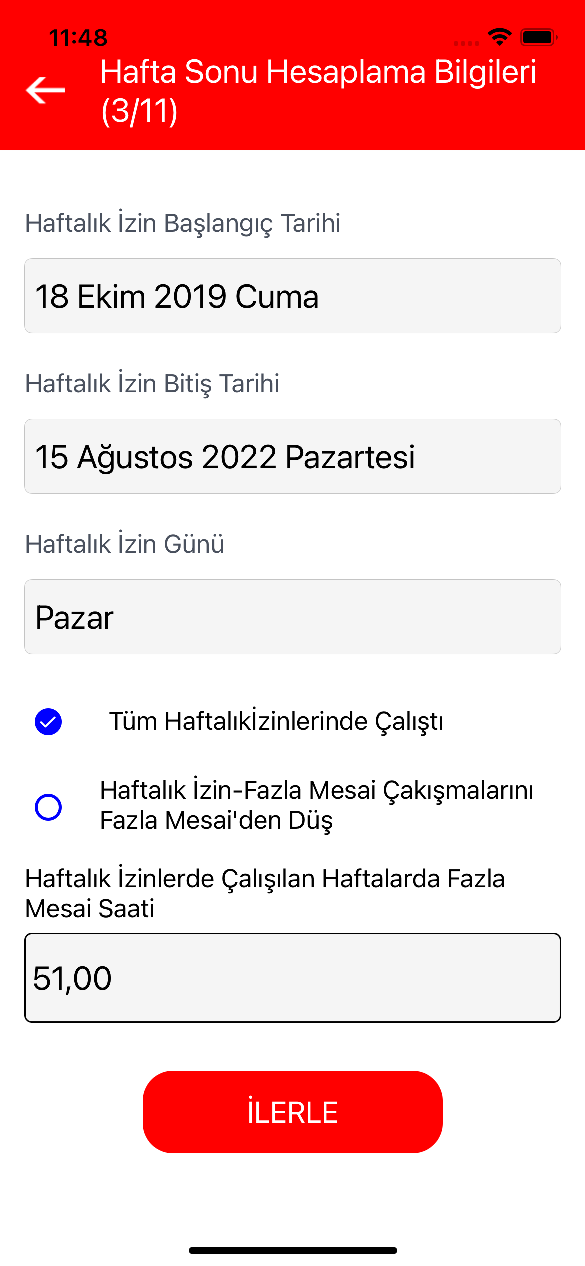Tap the black home indicator bar
The height and width of the screenshot is (1266, 585).
(x=293, y=1250)
